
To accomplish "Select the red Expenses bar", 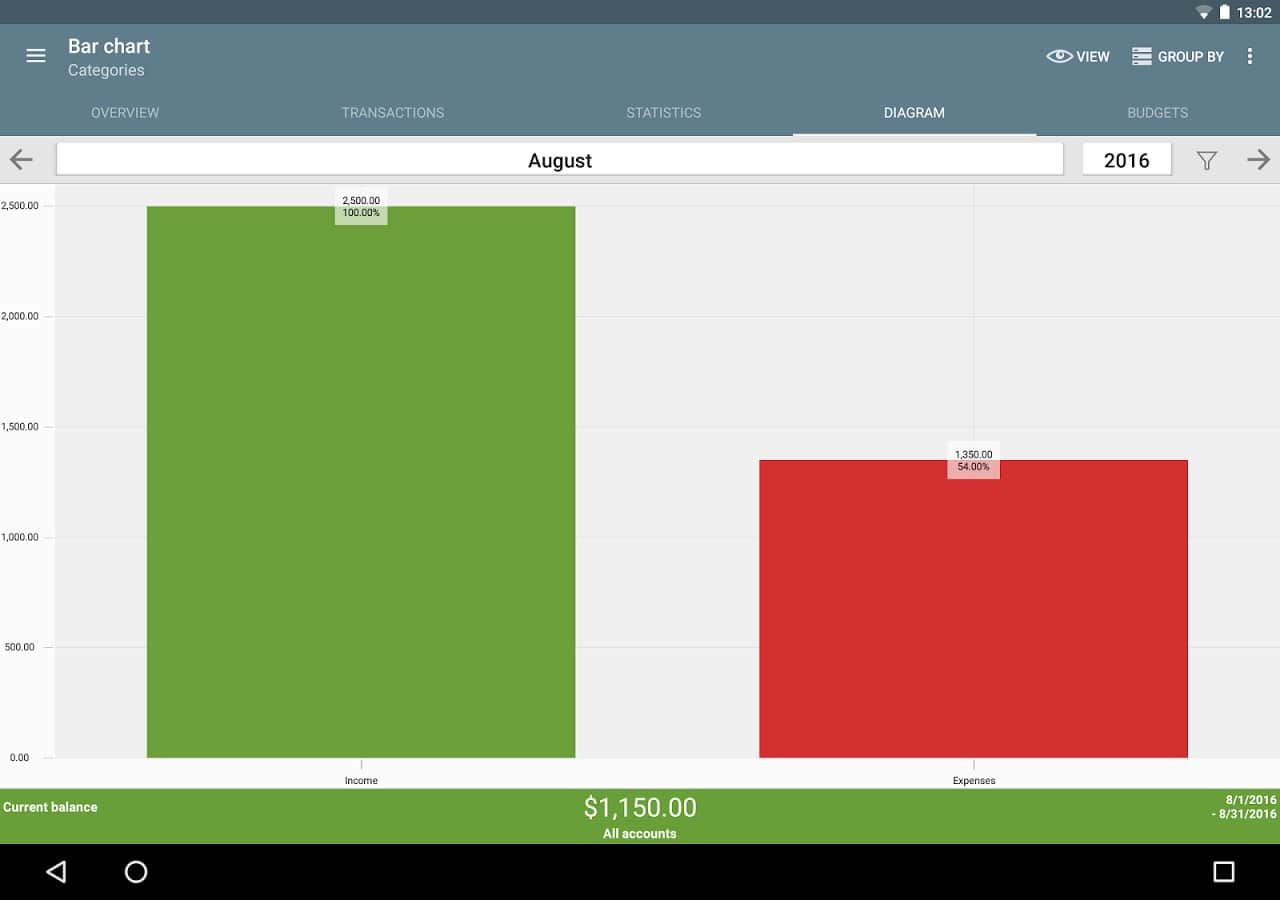I will 973,610.
